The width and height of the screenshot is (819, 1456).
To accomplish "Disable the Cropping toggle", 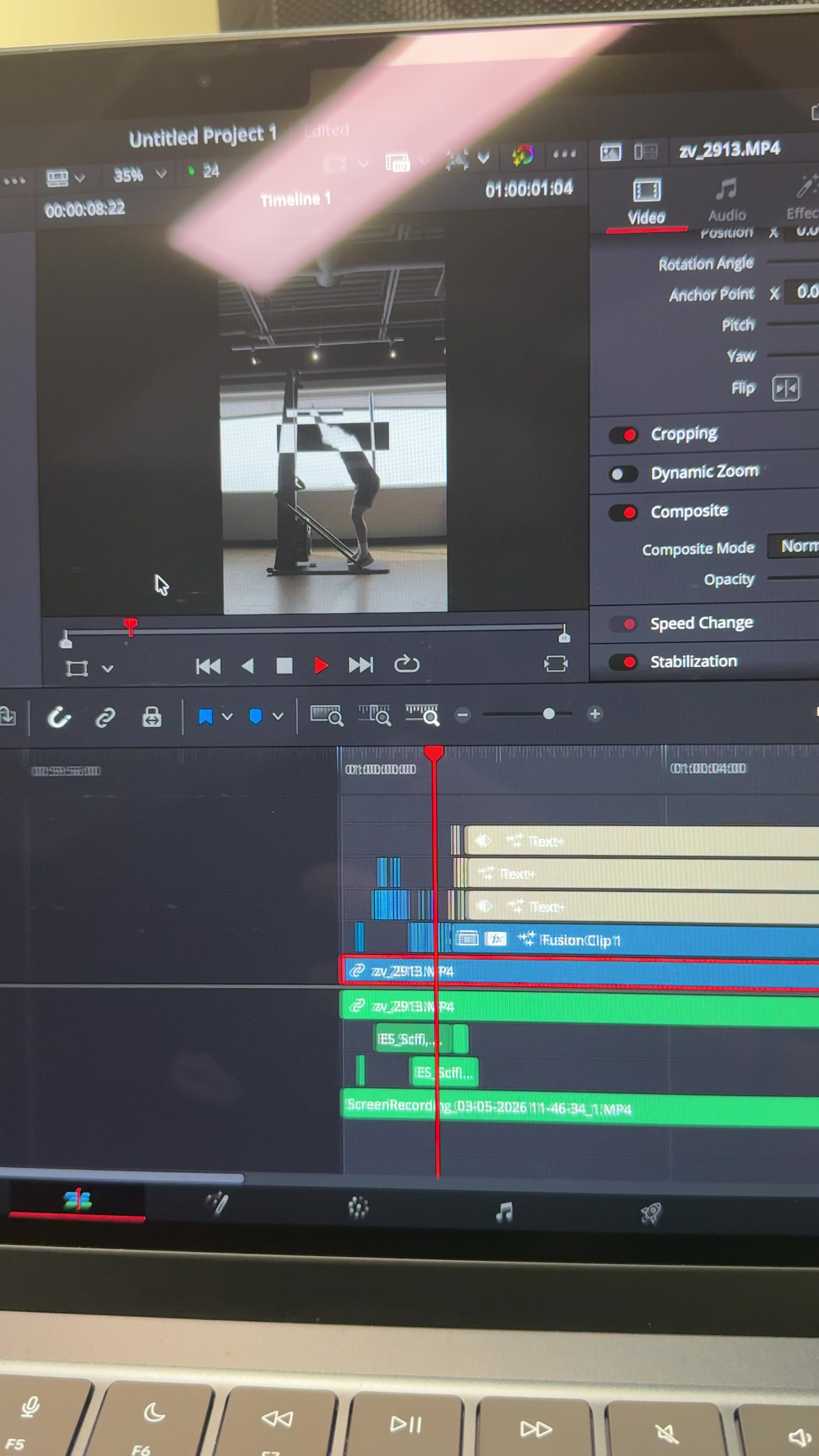I will click(x=623, y=435).
